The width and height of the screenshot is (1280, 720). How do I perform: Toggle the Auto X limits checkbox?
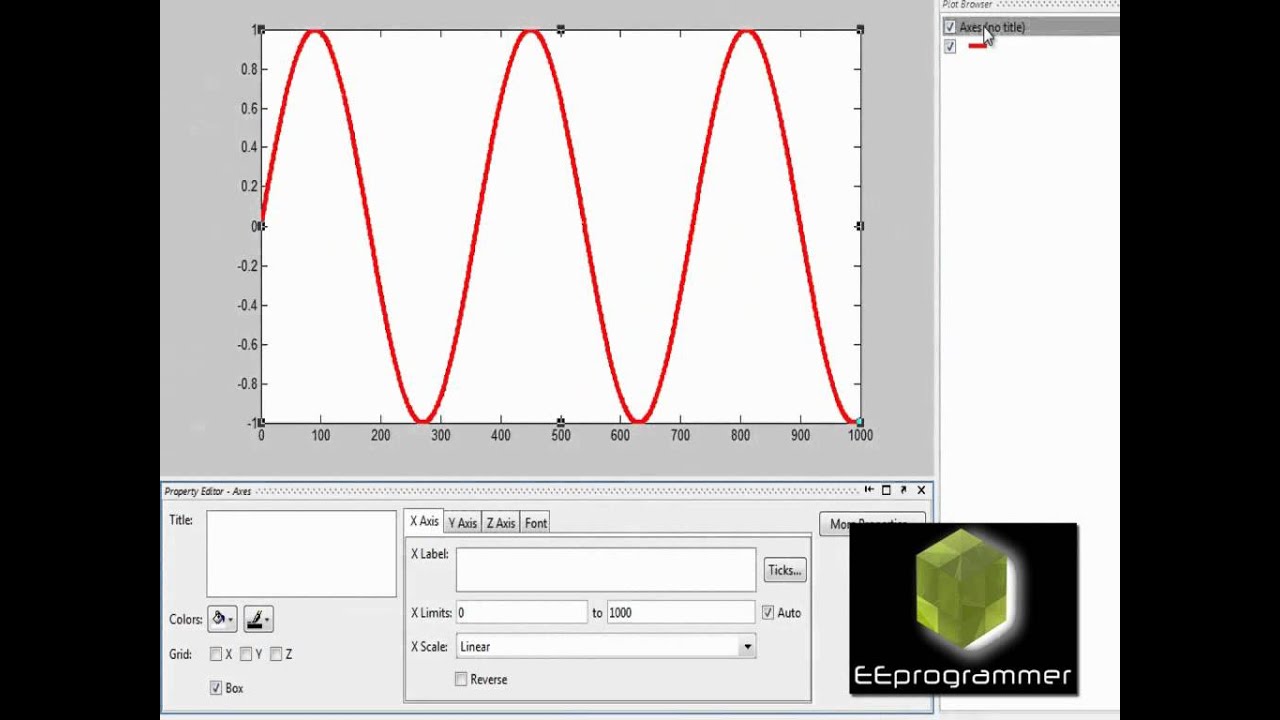click(768, 612)
